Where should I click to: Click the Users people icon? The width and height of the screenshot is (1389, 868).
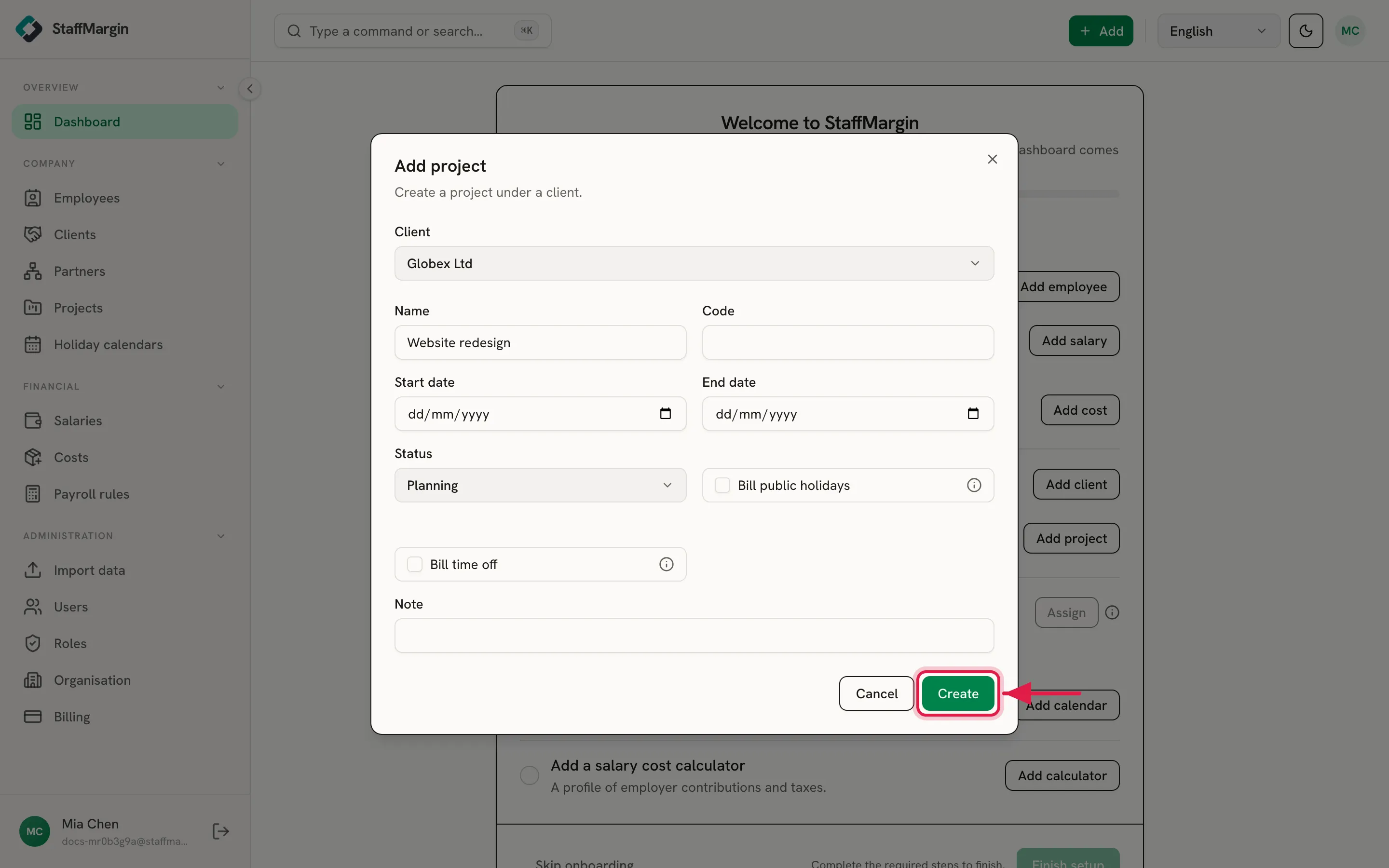[x=33, y=607]
